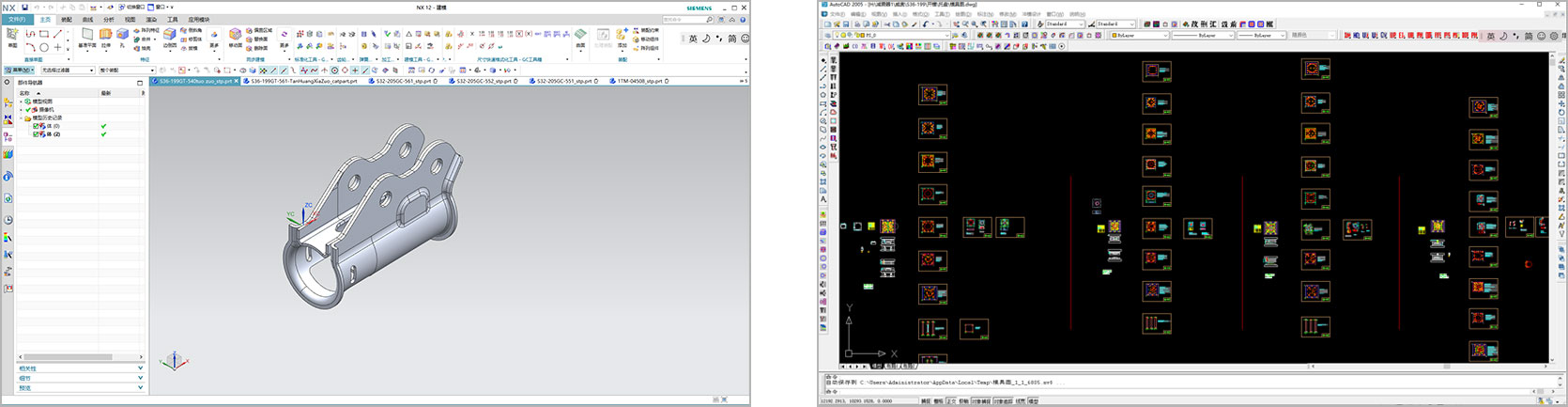
Task: Click the 添加 add component icon
Action: pos(622,36)
